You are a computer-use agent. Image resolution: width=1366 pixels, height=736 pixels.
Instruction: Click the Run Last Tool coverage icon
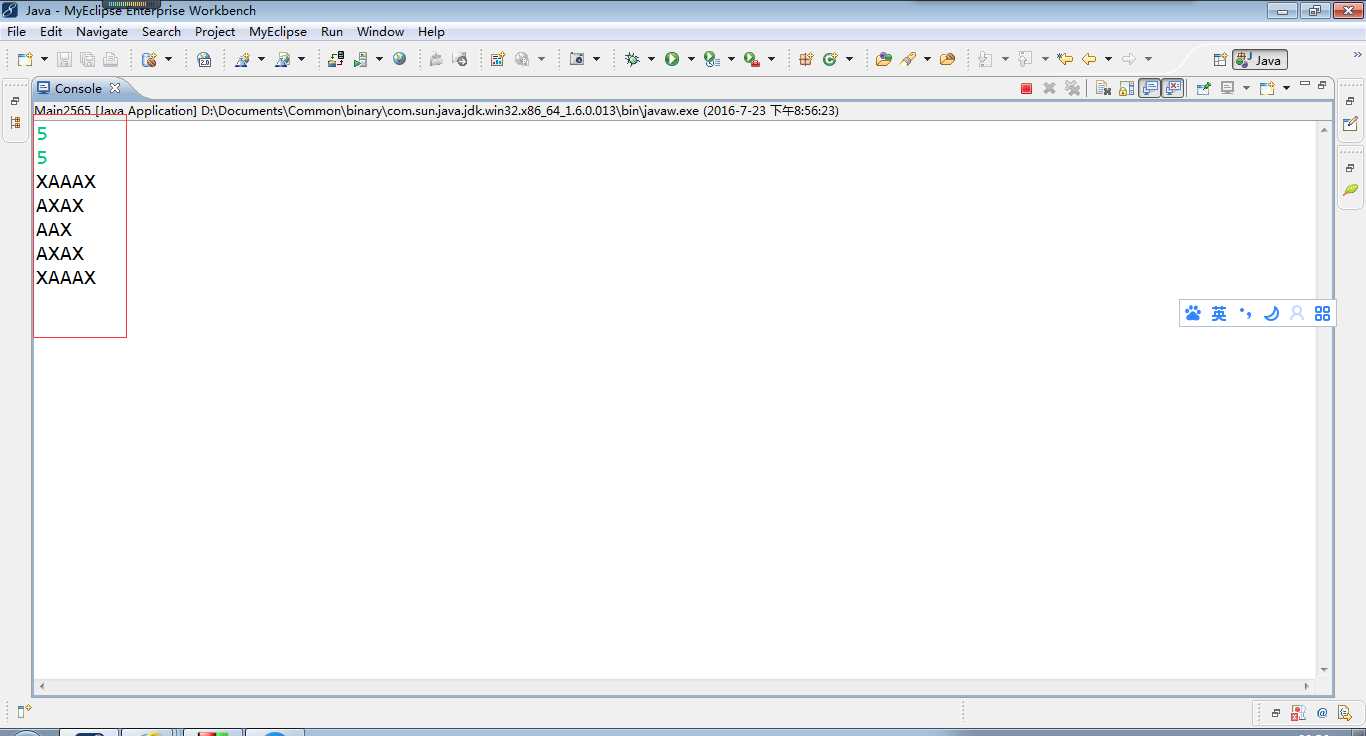pyautogui.click(x=711, y=59)
